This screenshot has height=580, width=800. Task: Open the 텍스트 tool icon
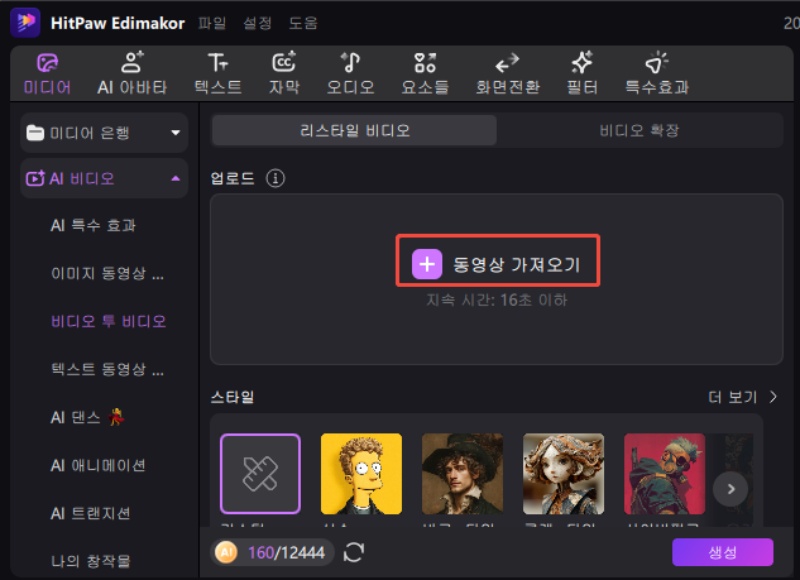[216, 70]
